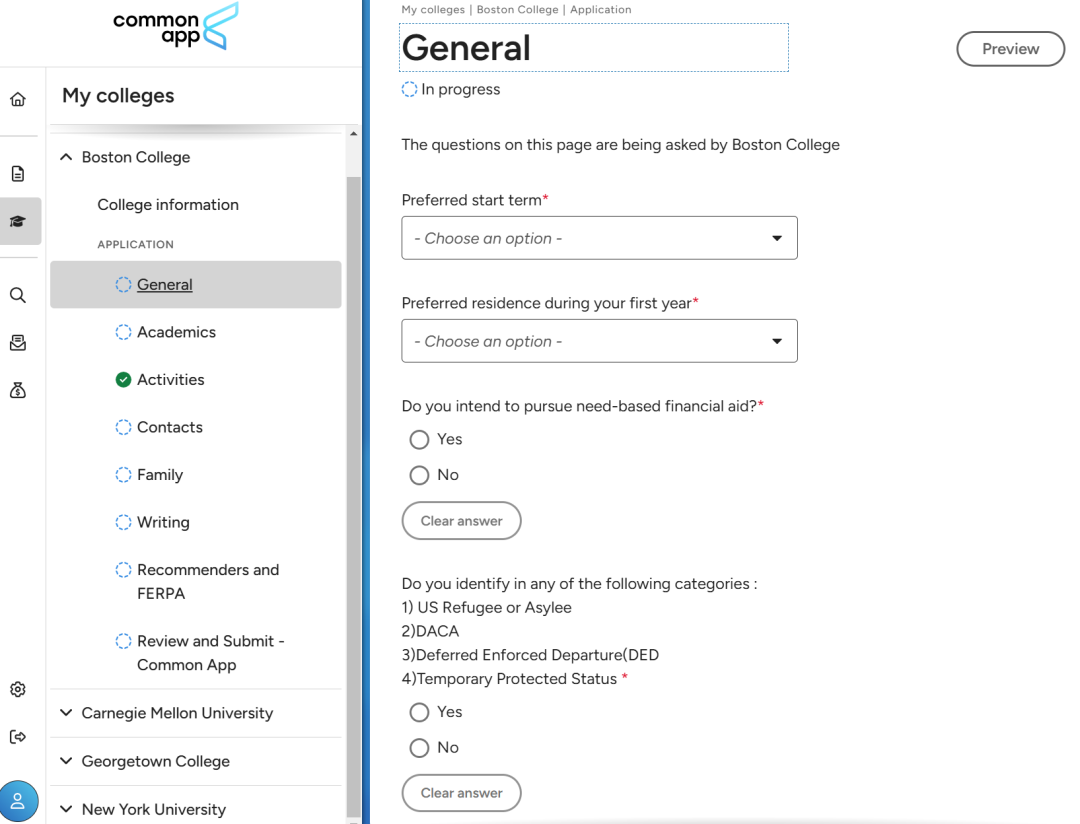This screenshot has height=824, width=1080.
Task: Go to the Family section
Action: tap(160, 475)
